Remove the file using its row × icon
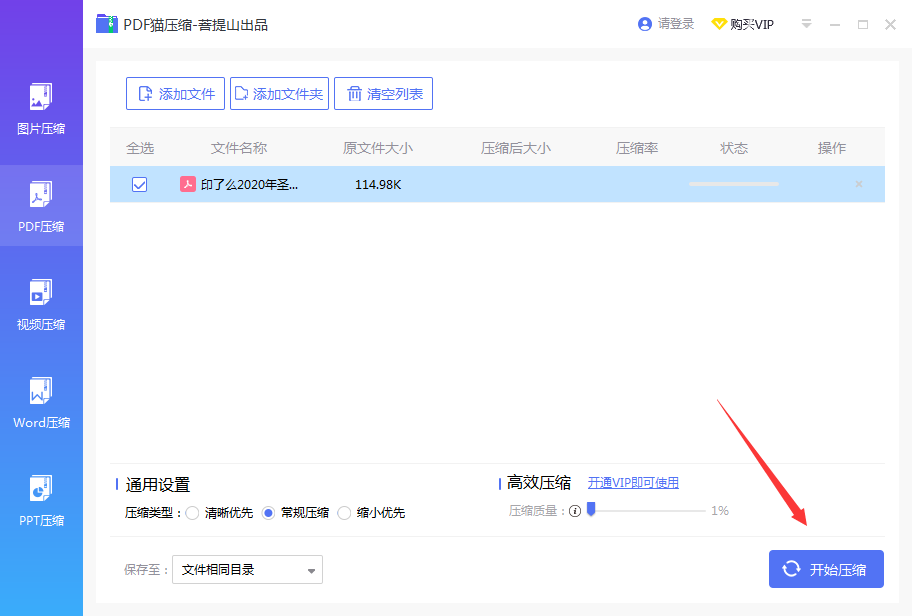 click(x=858, y=184)
